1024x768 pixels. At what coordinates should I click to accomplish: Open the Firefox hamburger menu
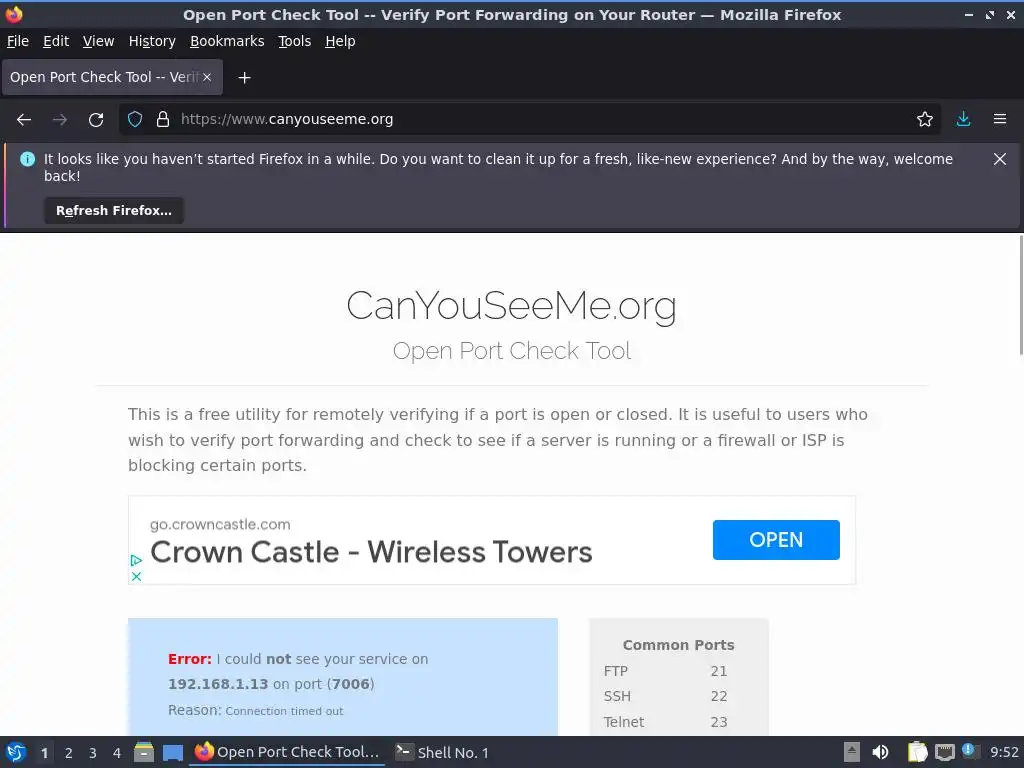[x=1000, y=120]
